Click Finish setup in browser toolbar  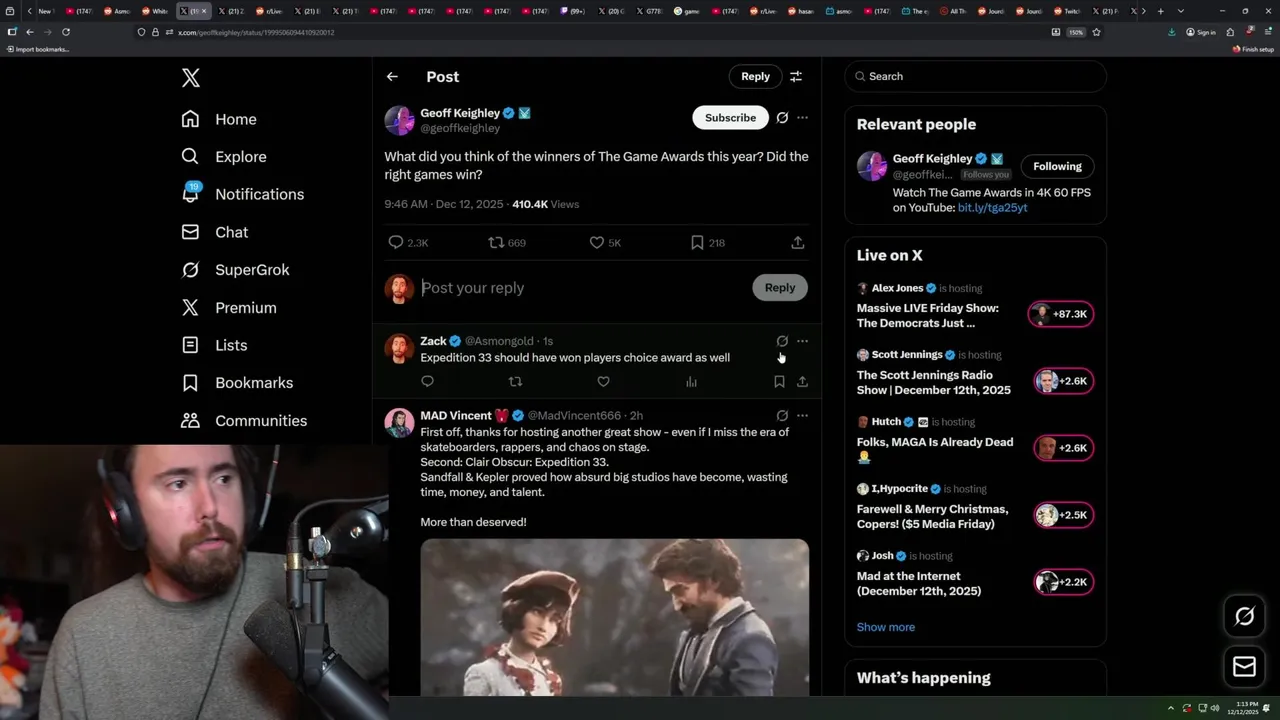[1253, 49]
